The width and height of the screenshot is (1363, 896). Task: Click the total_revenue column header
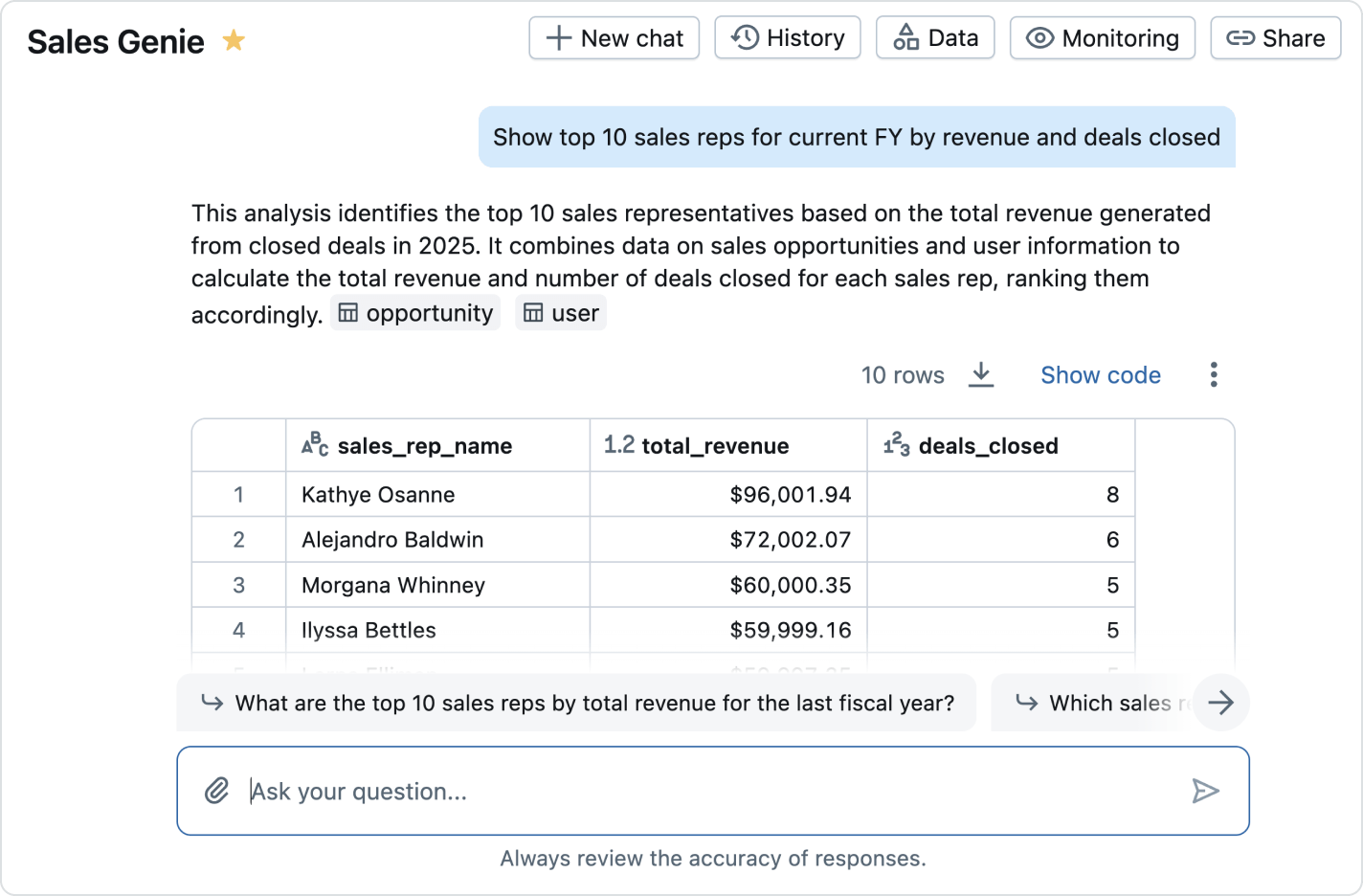pos(714,446)
